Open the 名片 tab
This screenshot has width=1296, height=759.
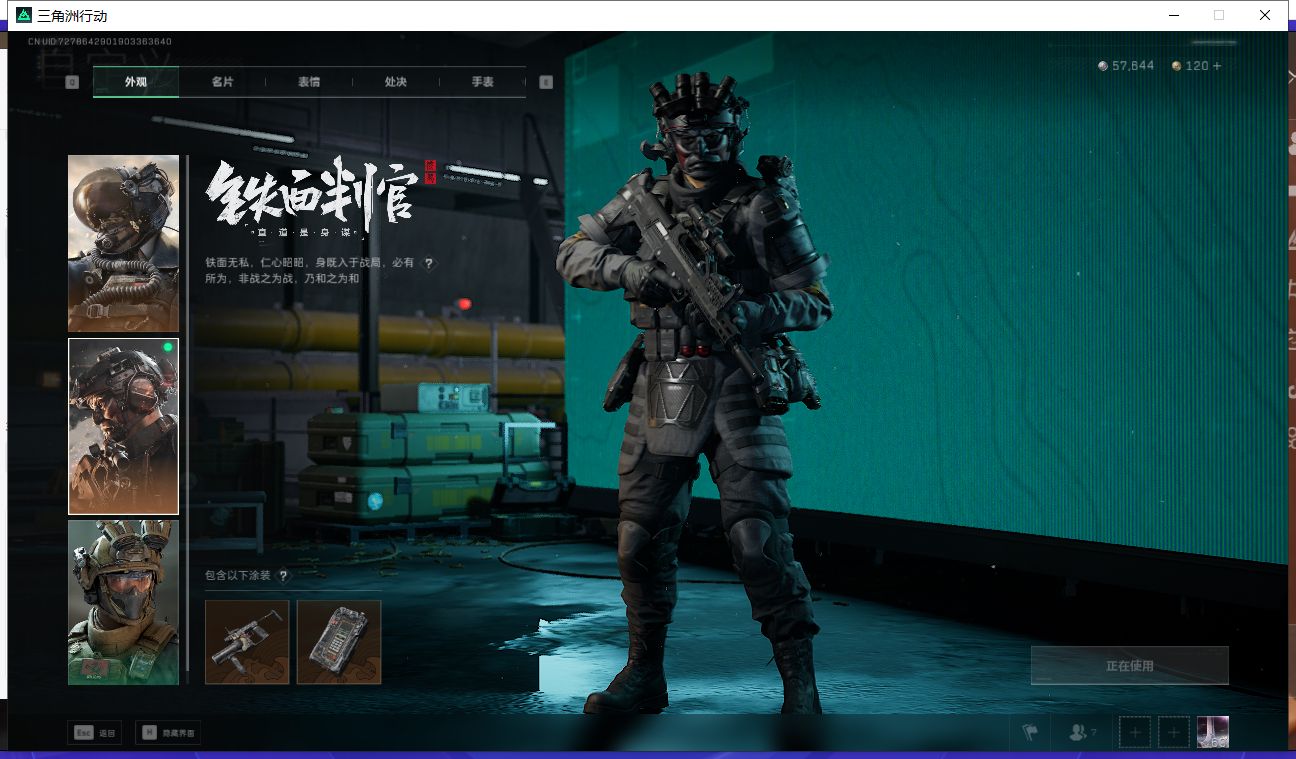(x=222, y=82)
